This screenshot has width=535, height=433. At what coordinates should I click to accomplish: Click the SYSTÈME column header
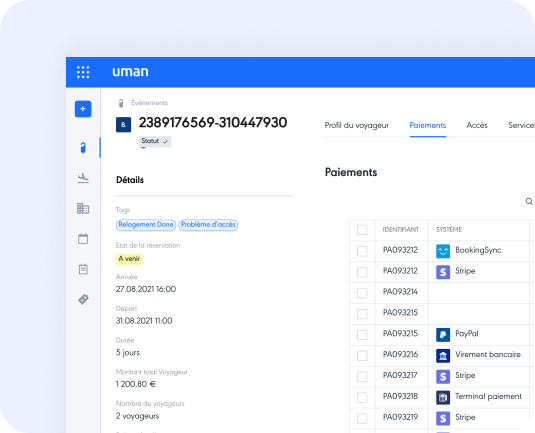[x=449, y=230]
